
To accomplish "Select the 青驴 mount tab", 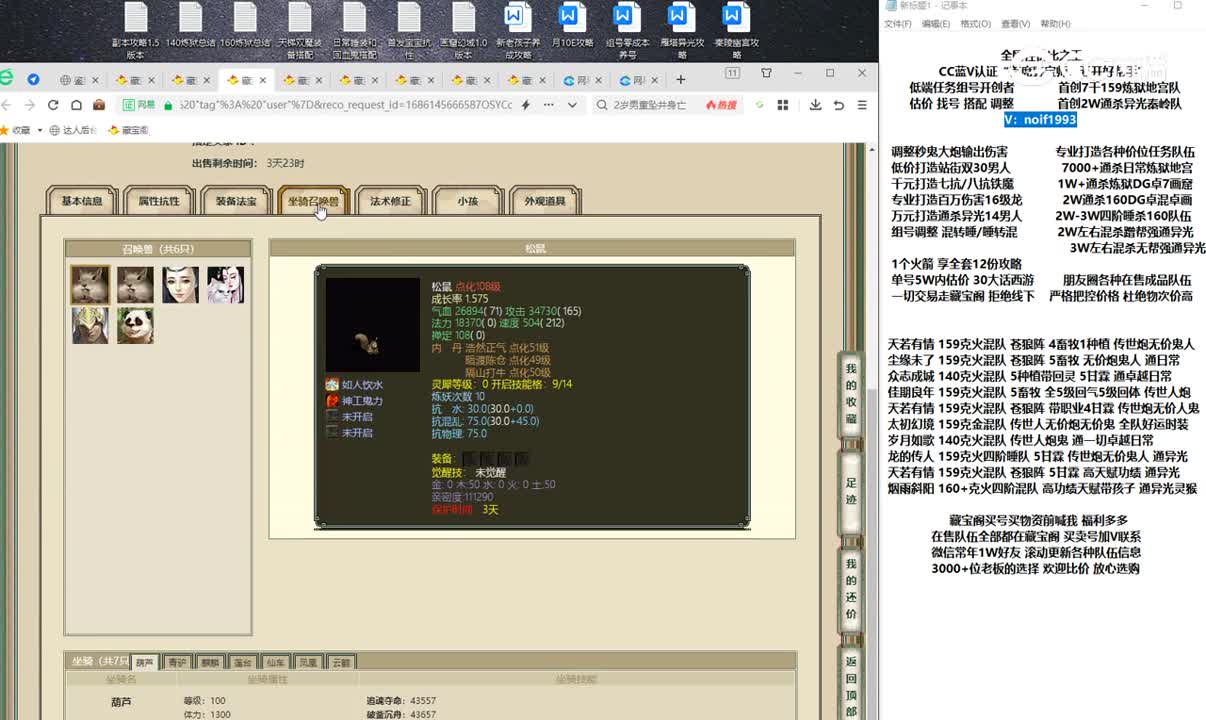I will (176, 662).
